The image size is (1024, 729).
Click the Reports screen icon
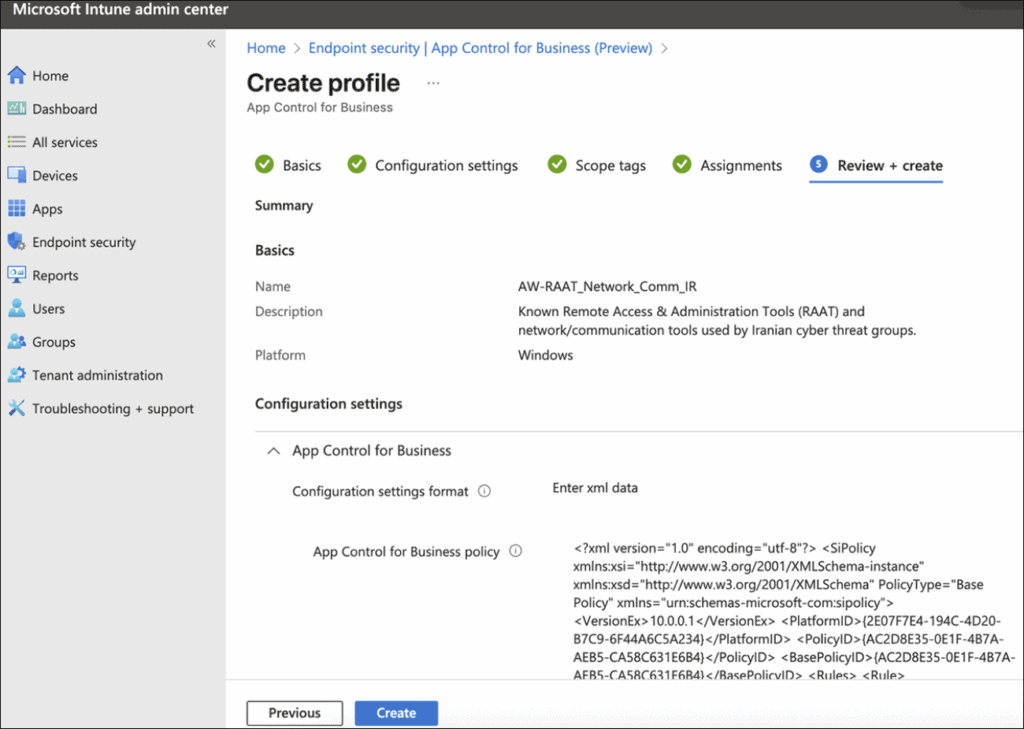pos(17,275)
